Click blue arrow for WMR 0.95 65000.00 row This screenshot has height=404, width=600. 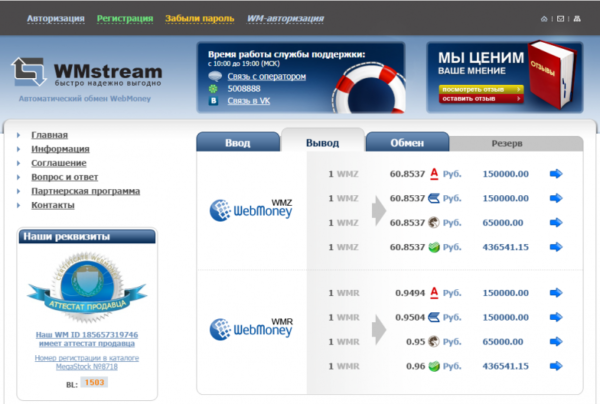(556, 341)
